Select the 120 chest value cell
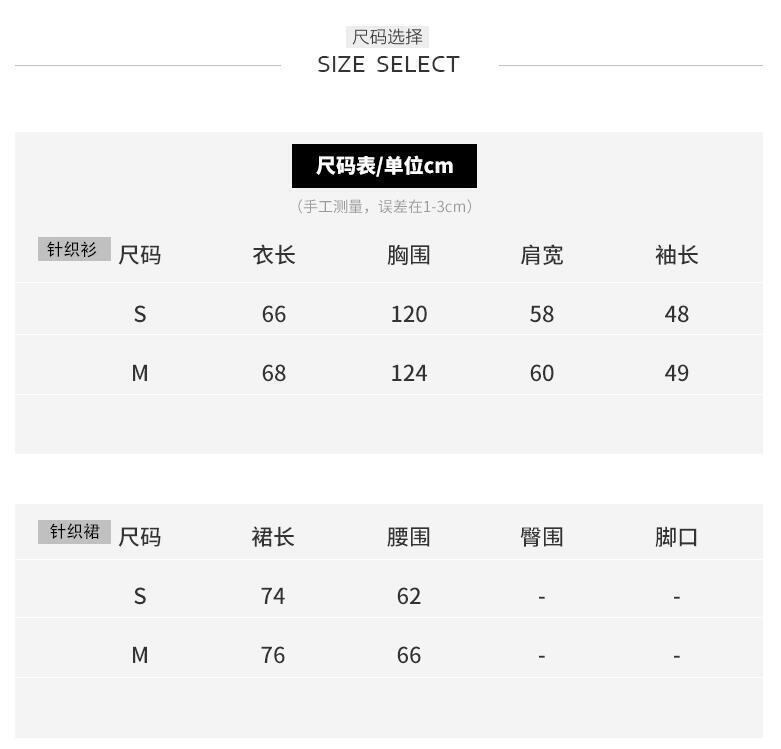 409,314
